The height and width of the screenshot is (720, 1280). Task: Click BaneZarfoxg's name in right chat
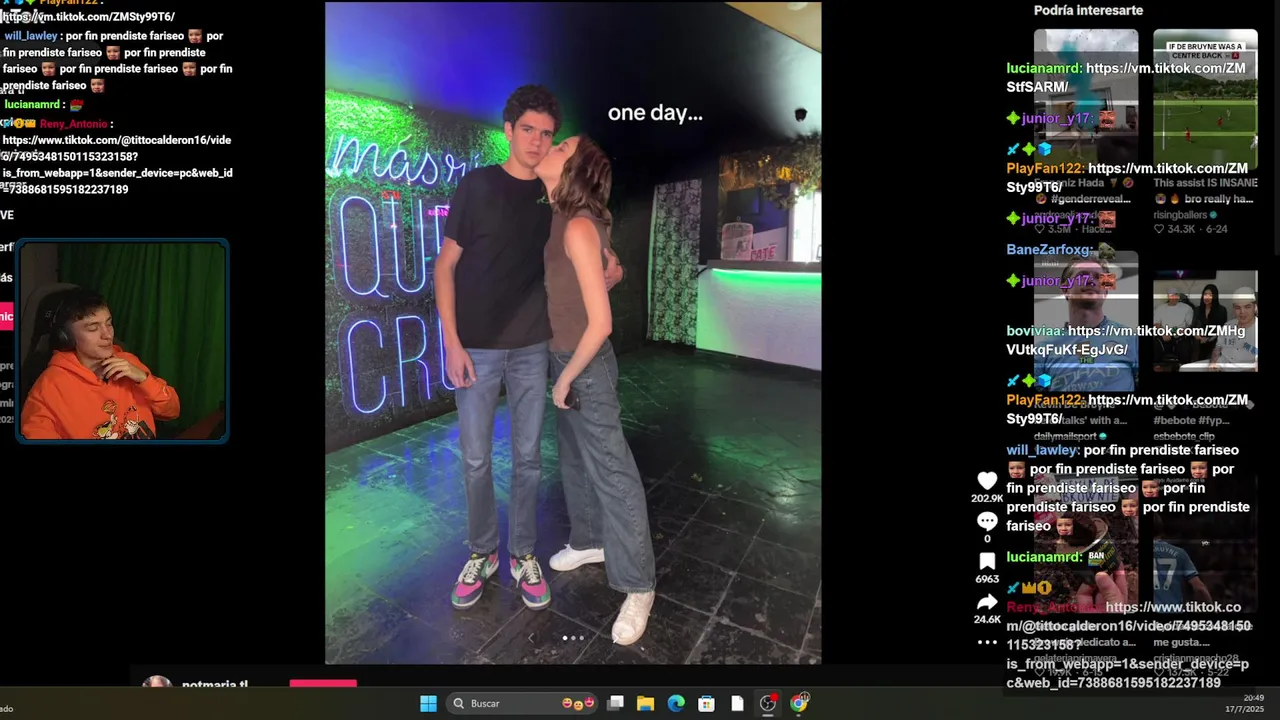[1049, 250]
